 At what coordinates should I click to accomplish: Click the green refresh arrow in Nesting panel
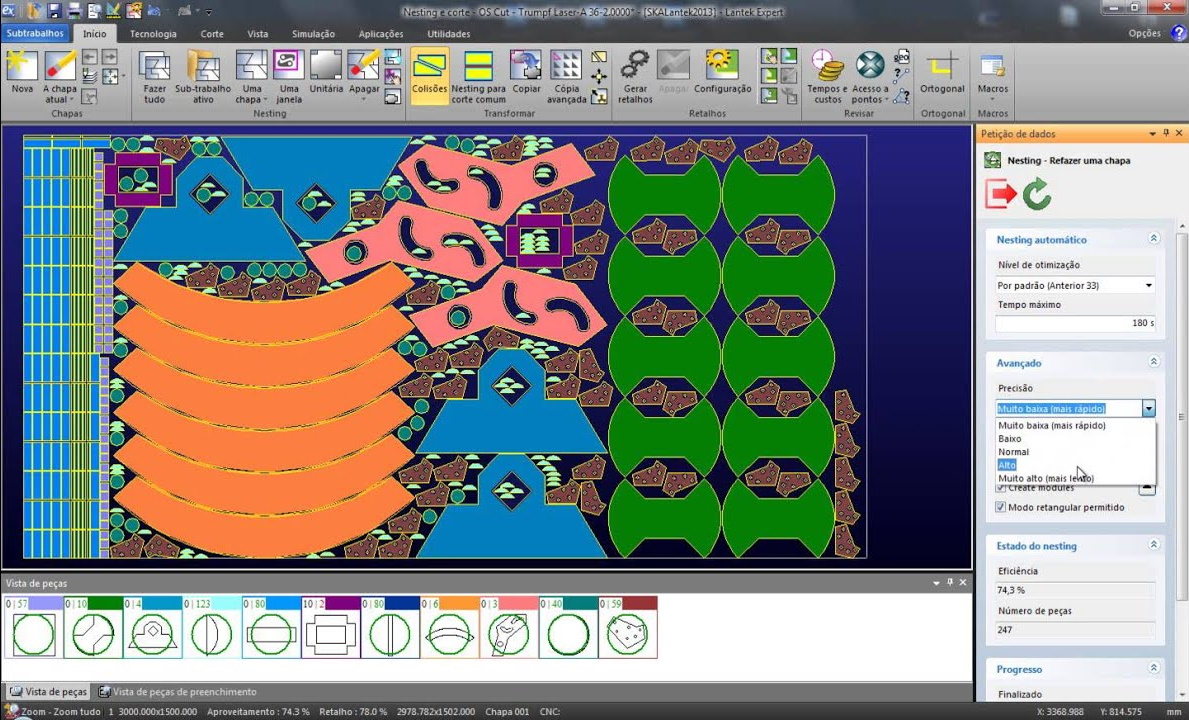pos(1037,193)
